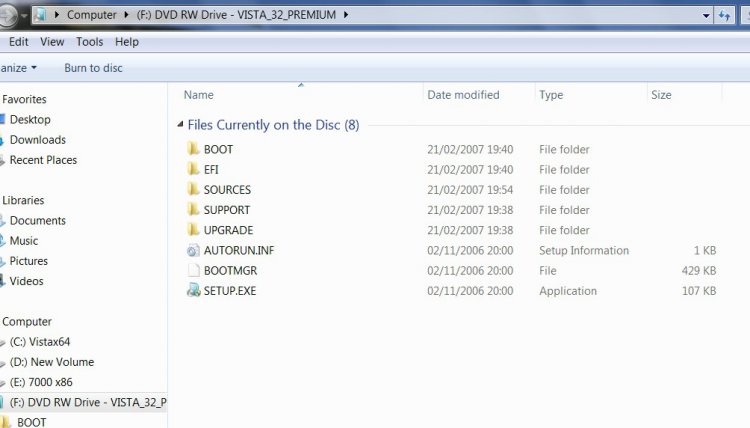Viewport: 750px width, 428px height.
Task: Sort by Size column header
Action: tap(661, 95)
